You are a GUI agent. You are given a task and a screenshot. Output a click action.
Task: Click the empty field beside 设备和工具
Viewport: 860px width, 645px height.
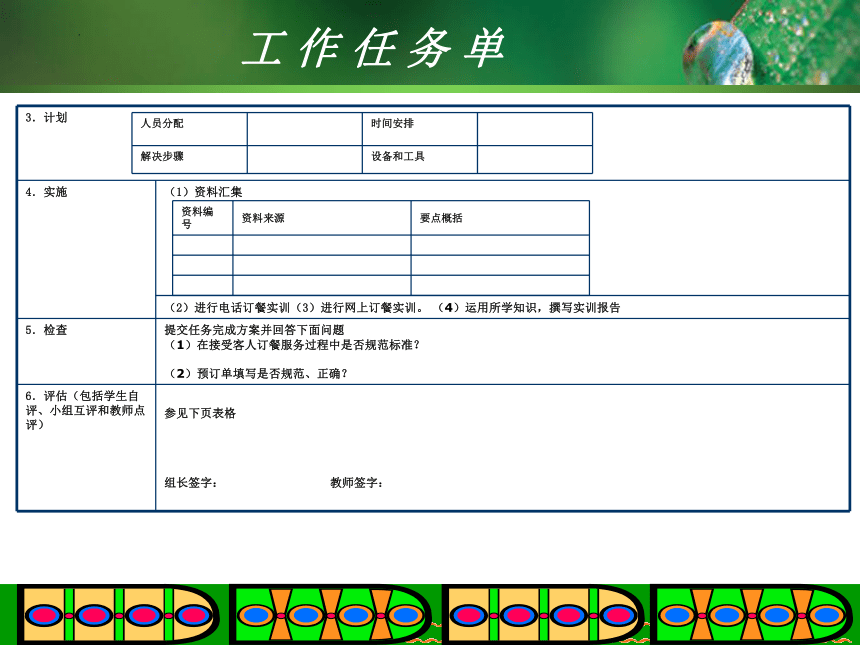pos(535,160)
